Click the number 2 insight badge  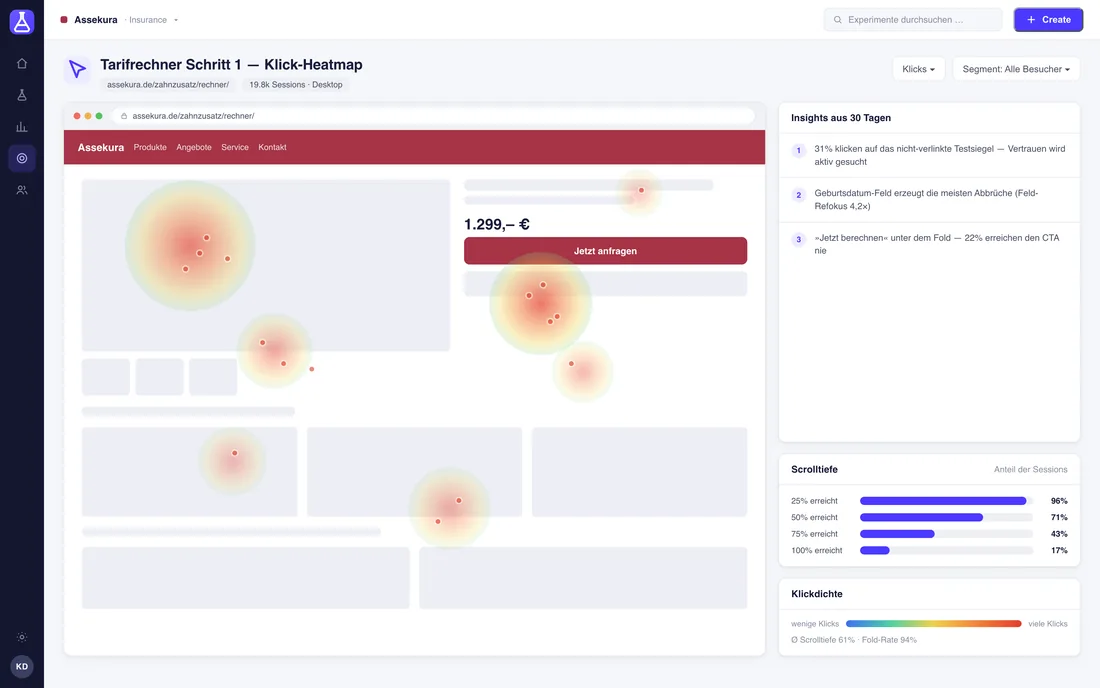click(x=798, y=195)
